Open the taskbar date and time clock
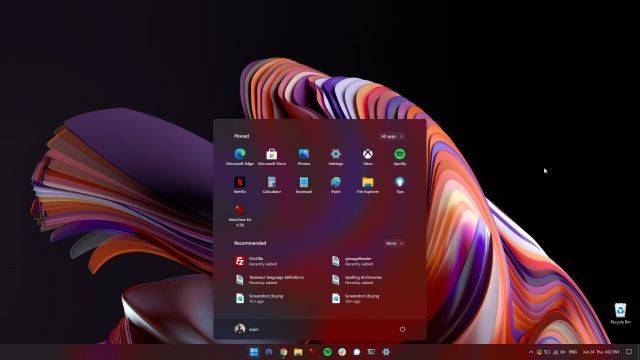 pyautogui.click(x=601, y=352)
